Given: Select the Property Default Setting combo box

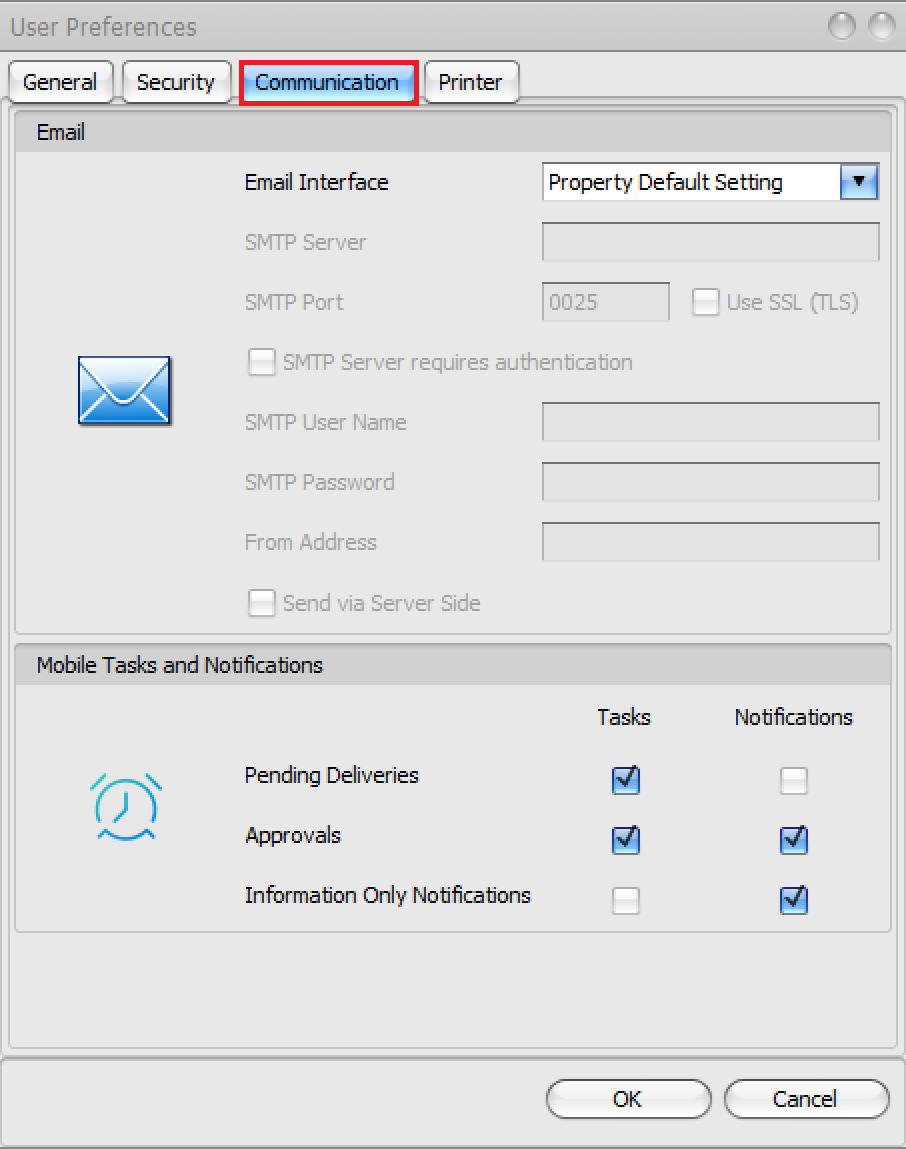Looking at the screenshot, I should 692,182.
